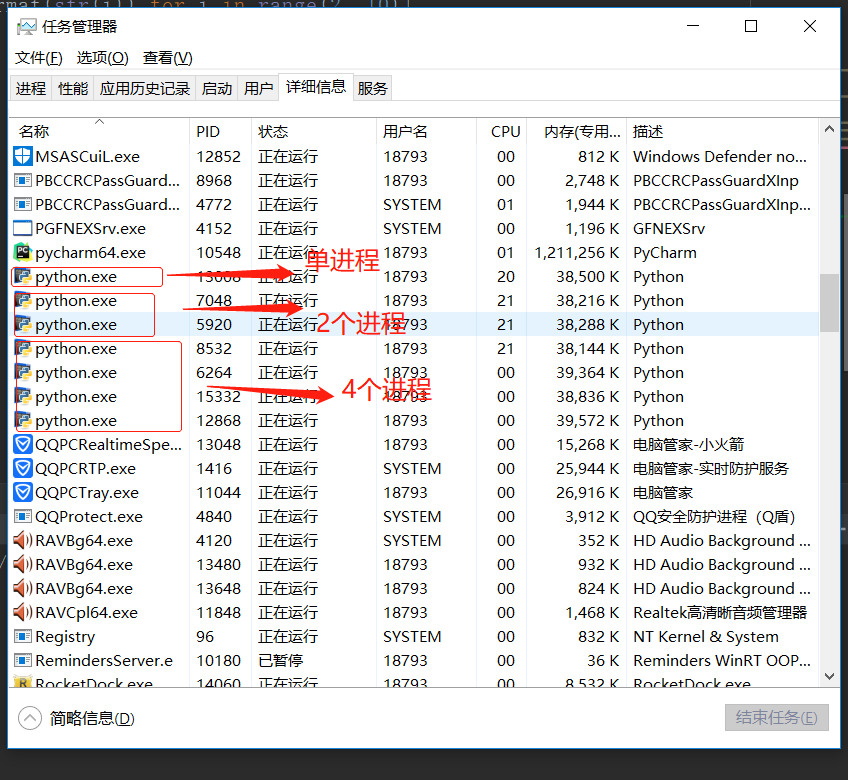Click the python.exe icon with PID 12868

(23, 420)
